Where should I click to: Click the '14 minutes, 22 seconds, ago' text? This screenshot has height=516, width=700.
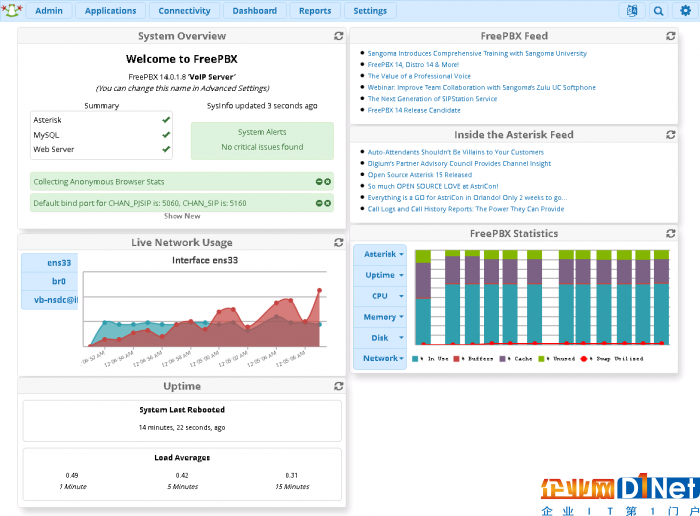pos(182,428)
